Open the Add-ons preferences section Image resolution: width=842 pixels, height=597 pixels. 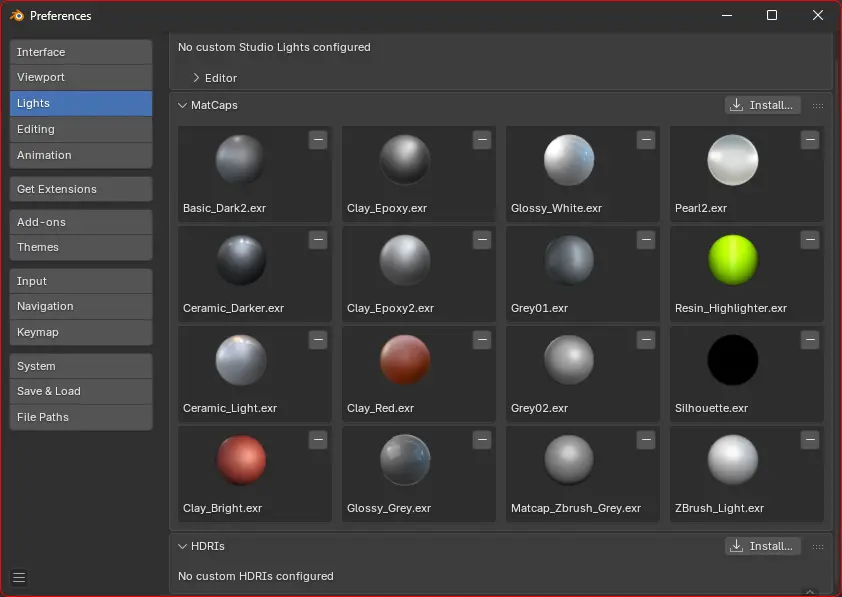pos(81,222)
